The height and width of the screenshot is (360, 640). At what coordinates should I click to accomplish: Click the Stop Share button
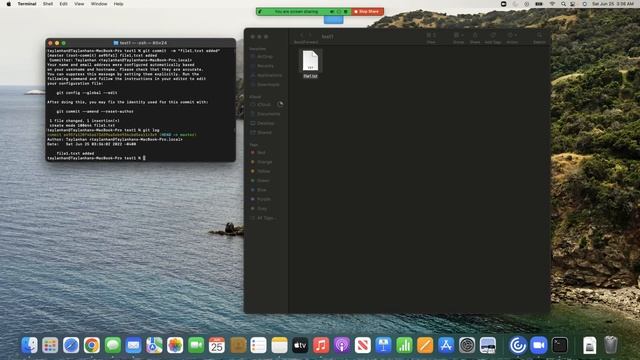click(367, 11)
